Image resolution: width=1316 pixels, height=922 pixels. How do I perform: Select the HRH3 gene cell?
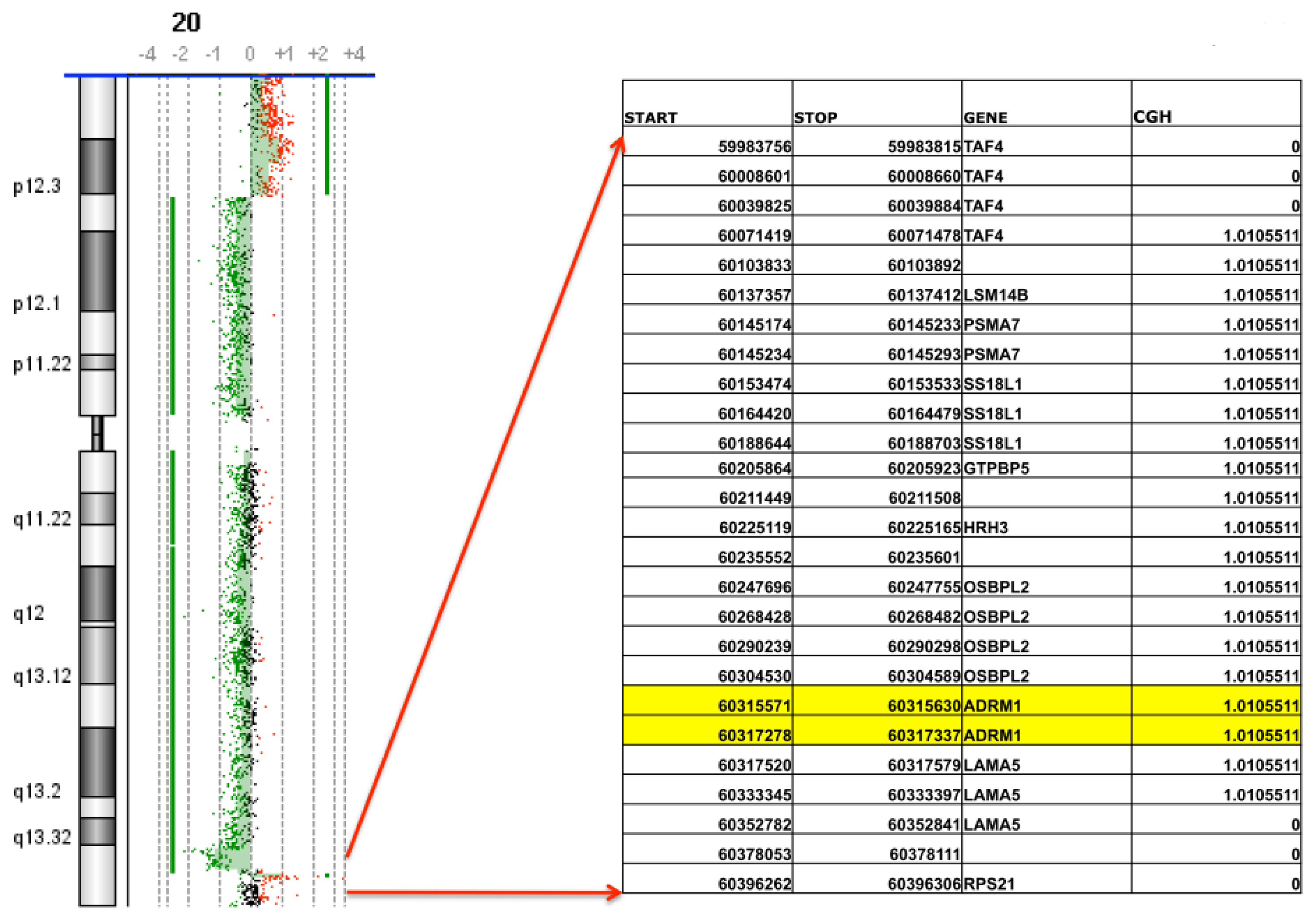(x=985, y=527)
